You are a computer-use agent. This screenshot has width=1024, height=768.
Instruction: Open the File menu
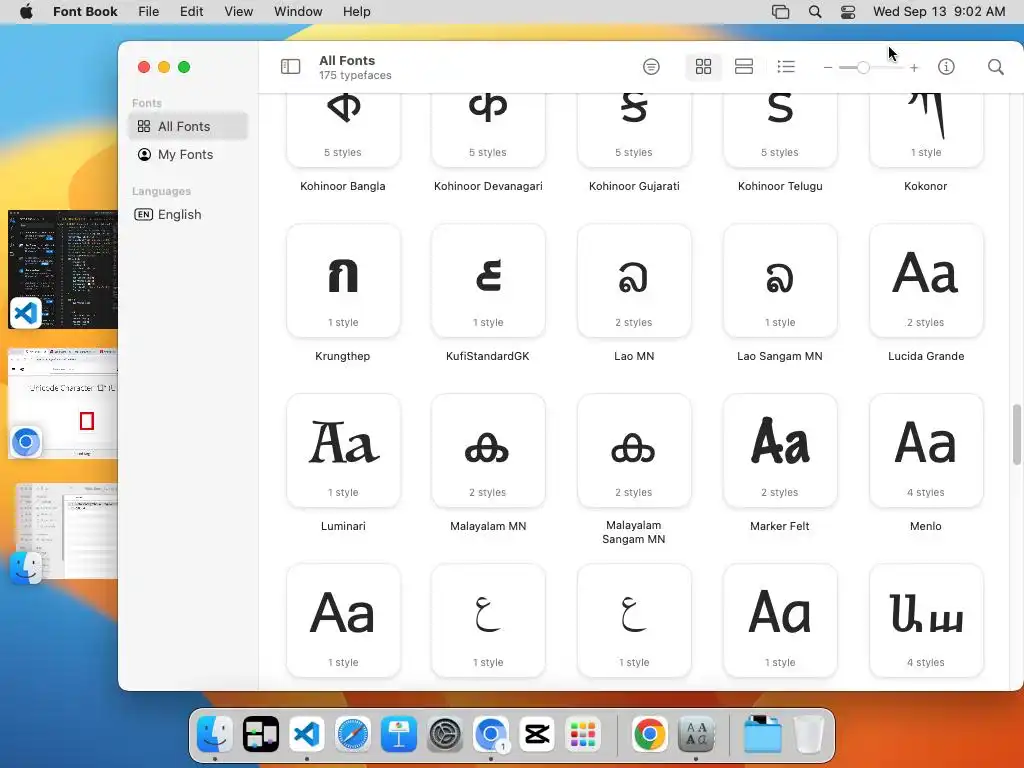(148, 11)
